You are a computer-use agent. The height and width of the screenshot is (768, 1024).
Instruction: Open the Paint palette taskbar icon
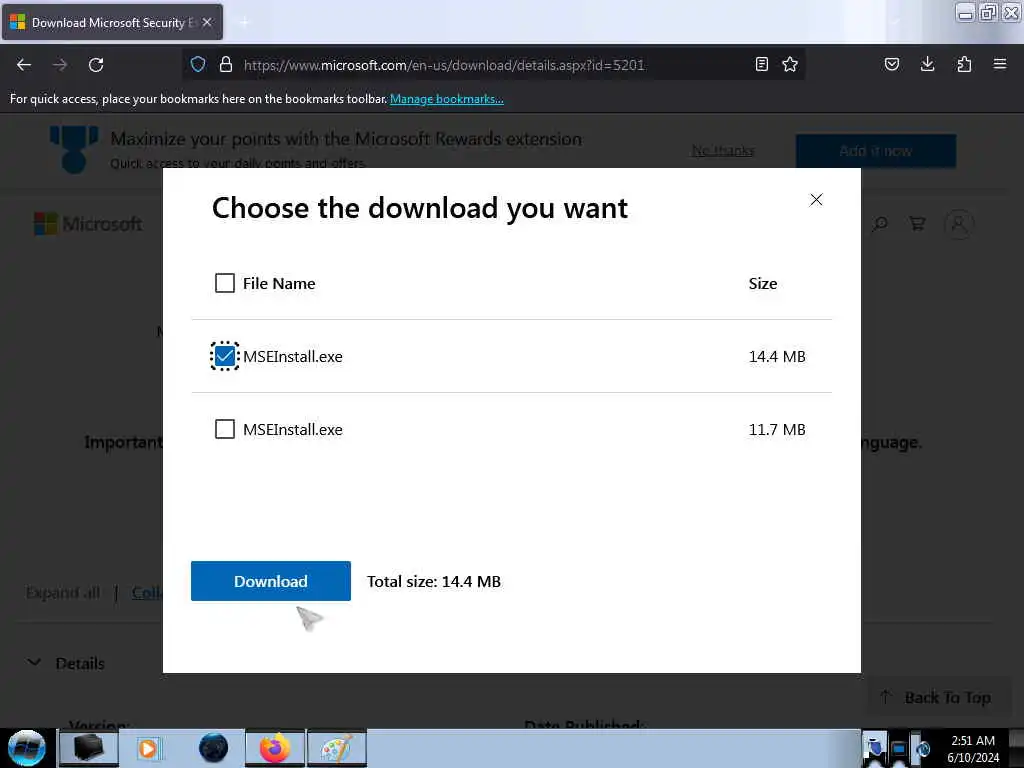(x=337, y=748)
